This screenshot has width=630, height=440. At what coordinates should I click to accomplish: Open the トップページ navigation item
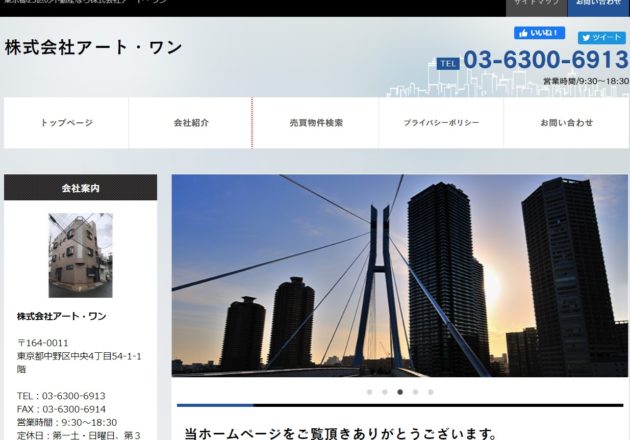66,123
